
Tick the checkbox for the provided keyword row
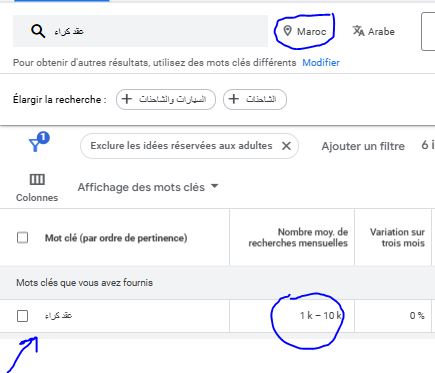[x=23, y=316]
